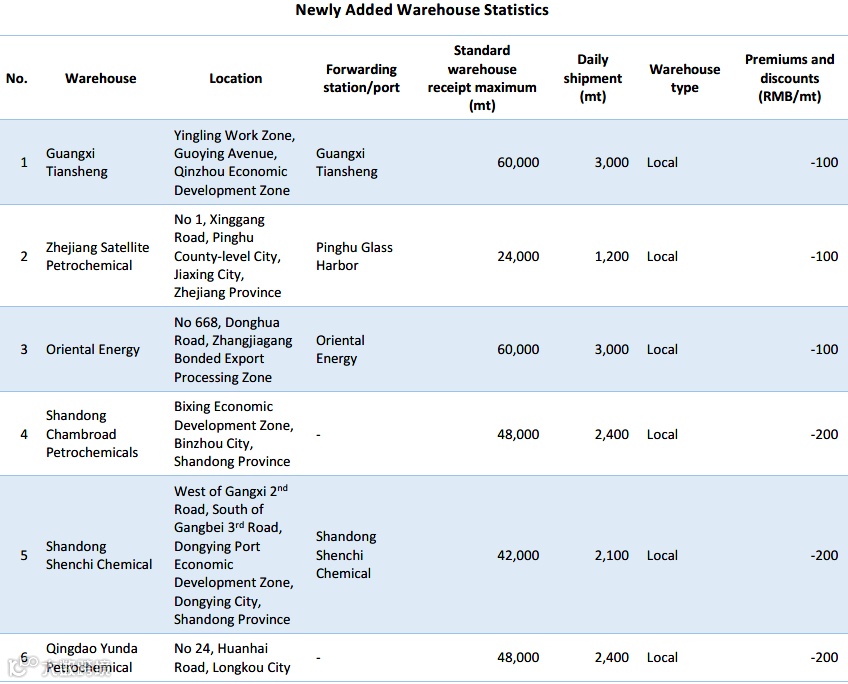Screen dimensions: 848x684
Task: Select 'Local' in the Guangxi Tiansheng row
Action: click(662, 162)
